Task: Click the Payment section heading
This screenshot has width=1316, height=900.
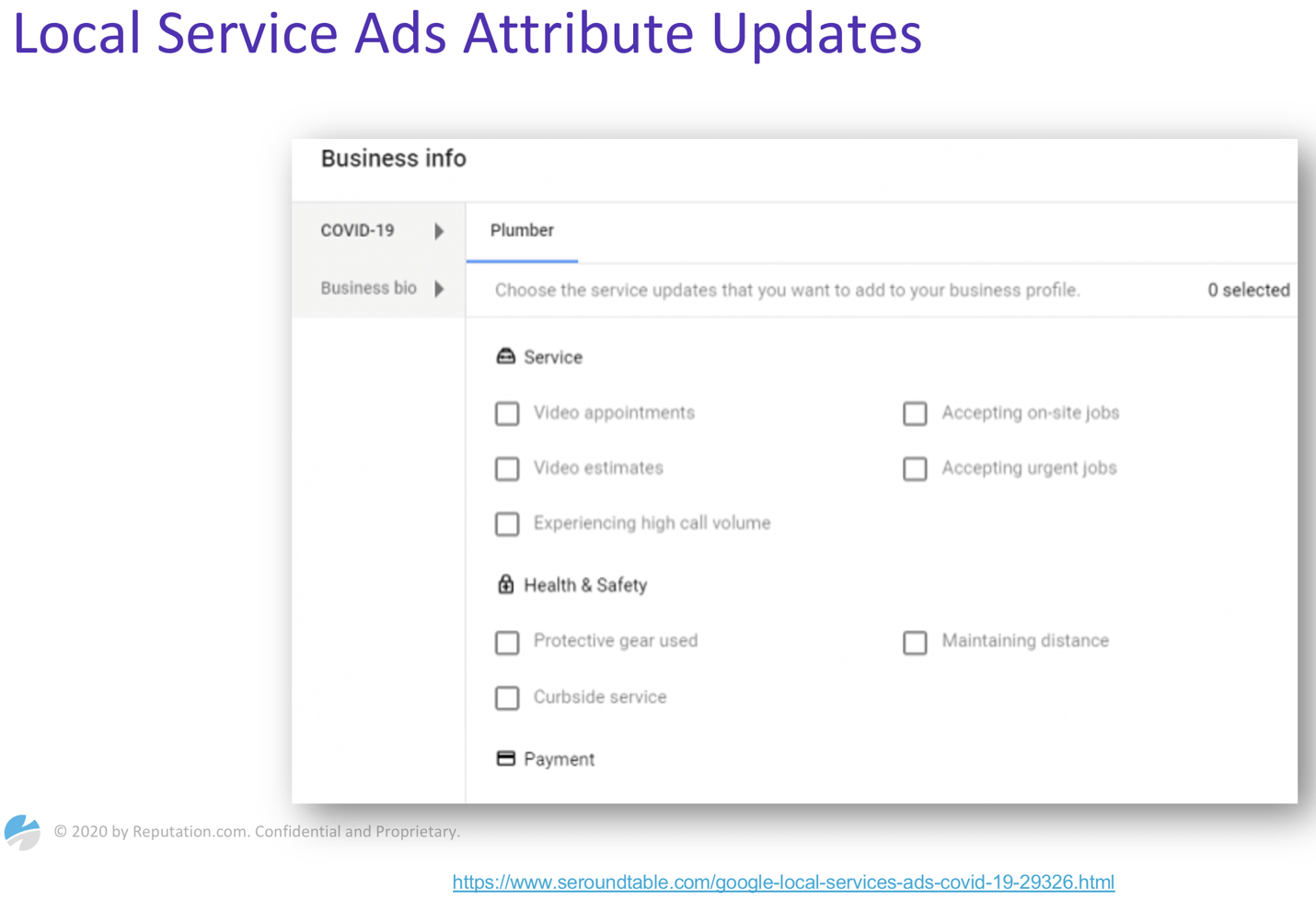Action: [559, 759]
